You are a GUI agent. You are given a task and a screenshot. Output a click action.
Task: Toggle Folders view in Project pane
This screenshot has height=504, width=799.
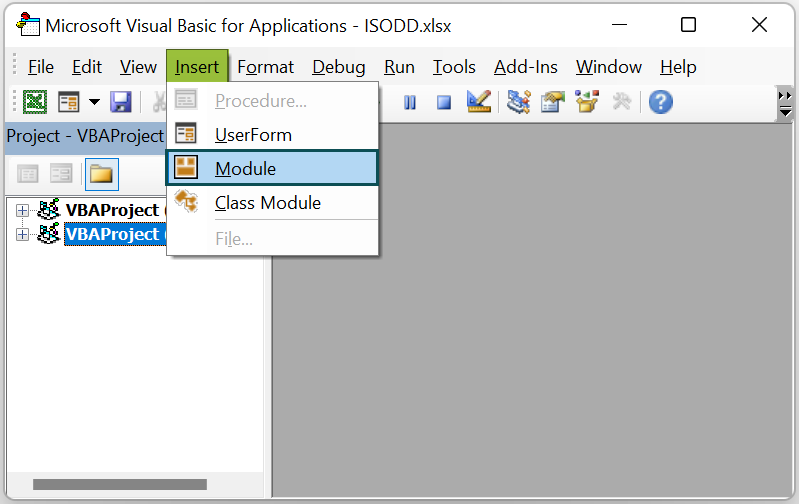click(101, 174)
